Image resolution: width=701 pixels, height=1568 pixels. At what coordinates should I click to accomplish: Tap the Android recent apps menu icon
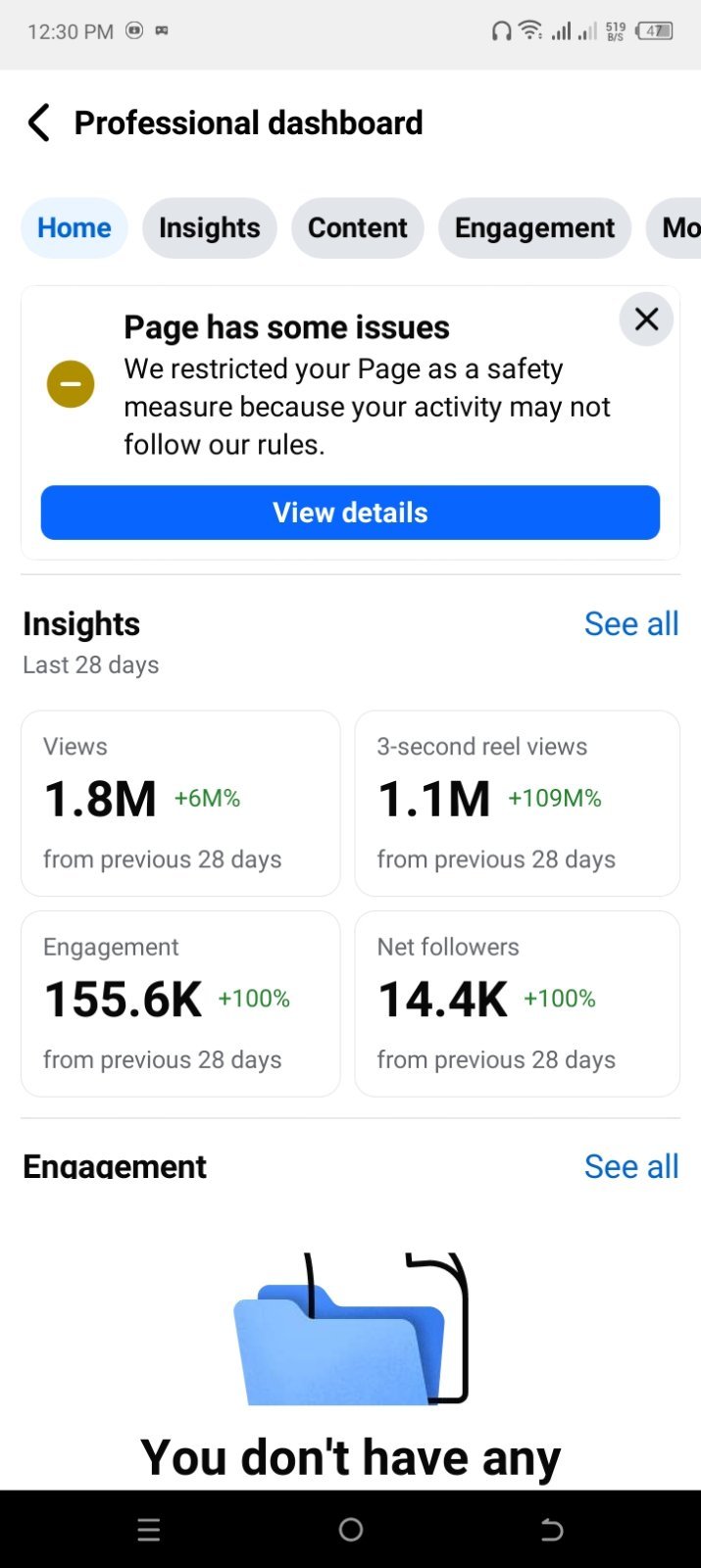click(149, 1530)
